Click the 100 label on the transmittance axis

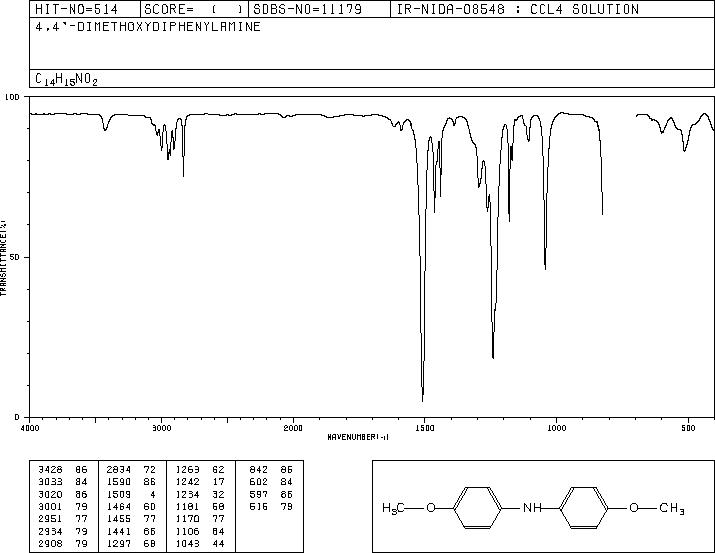tap(12, 97)
